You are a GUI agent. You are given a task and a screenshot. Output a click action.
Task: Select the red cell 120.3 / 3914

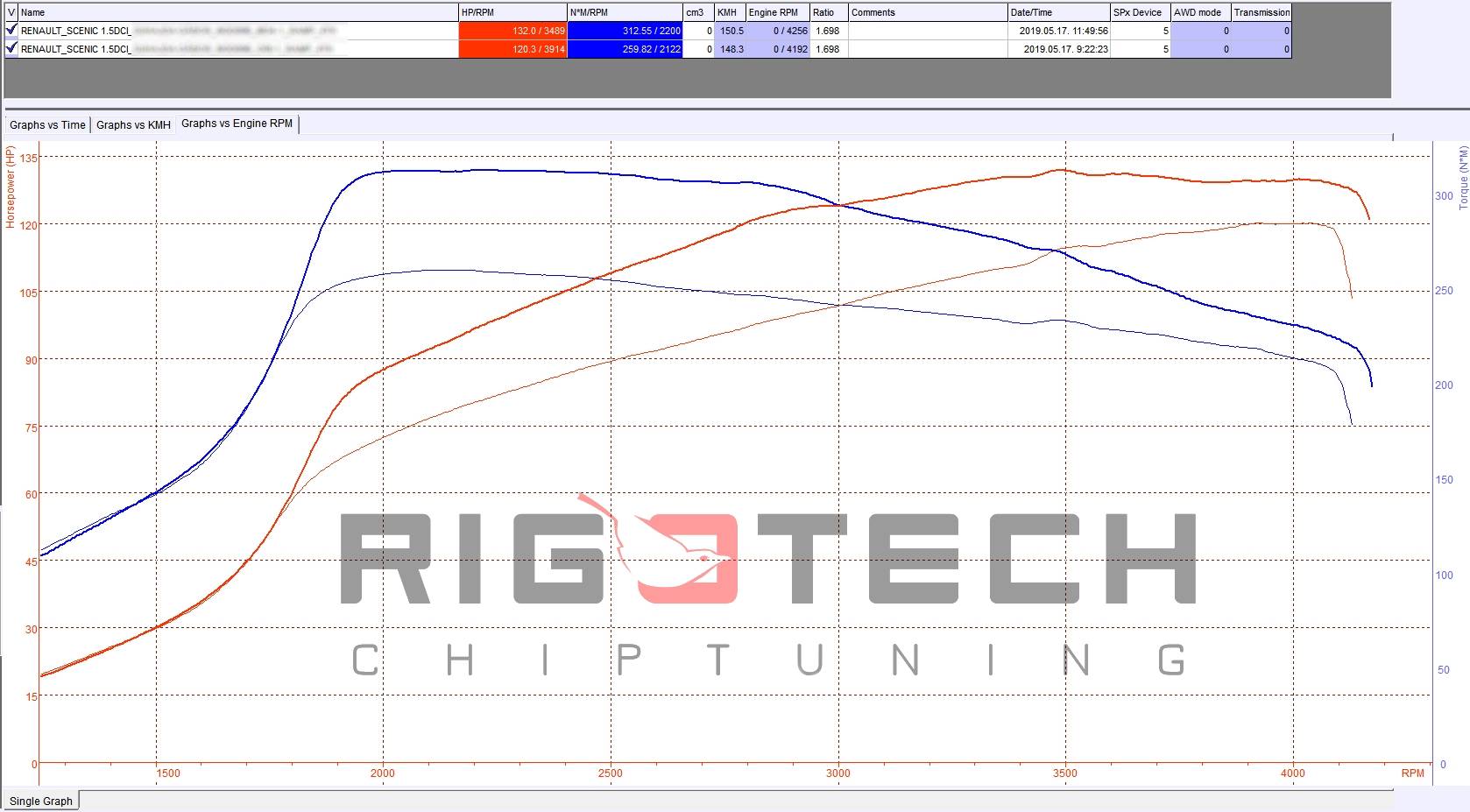pyautogui.click(x=512, y=49)
